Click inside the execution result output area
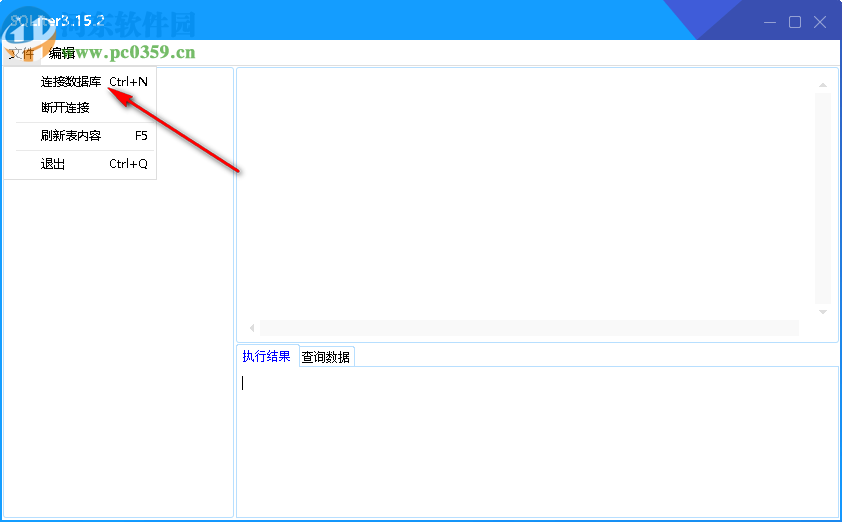This screenshot has height=522, width=842. click(x=537, y=442)
